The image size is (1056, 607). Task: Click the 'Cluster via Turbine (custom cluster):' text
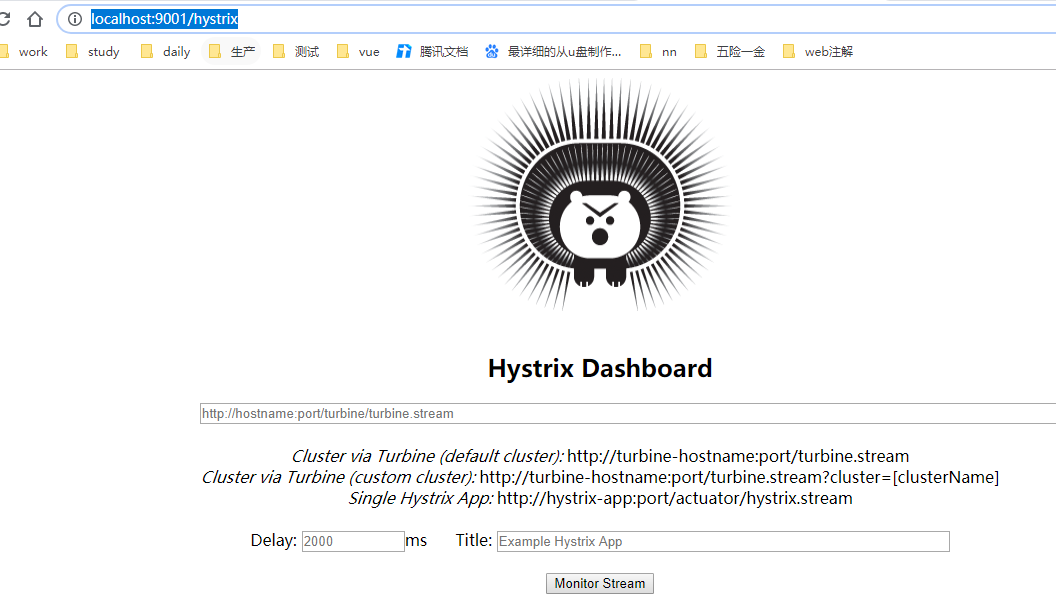point(339,477)
